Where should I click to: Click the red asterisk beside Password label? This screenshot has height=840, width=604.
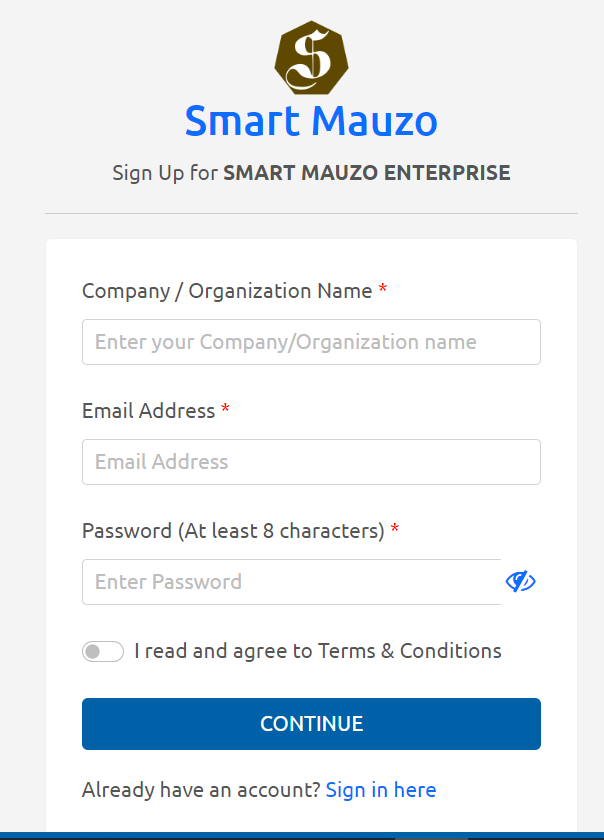(x=395, y=528)
